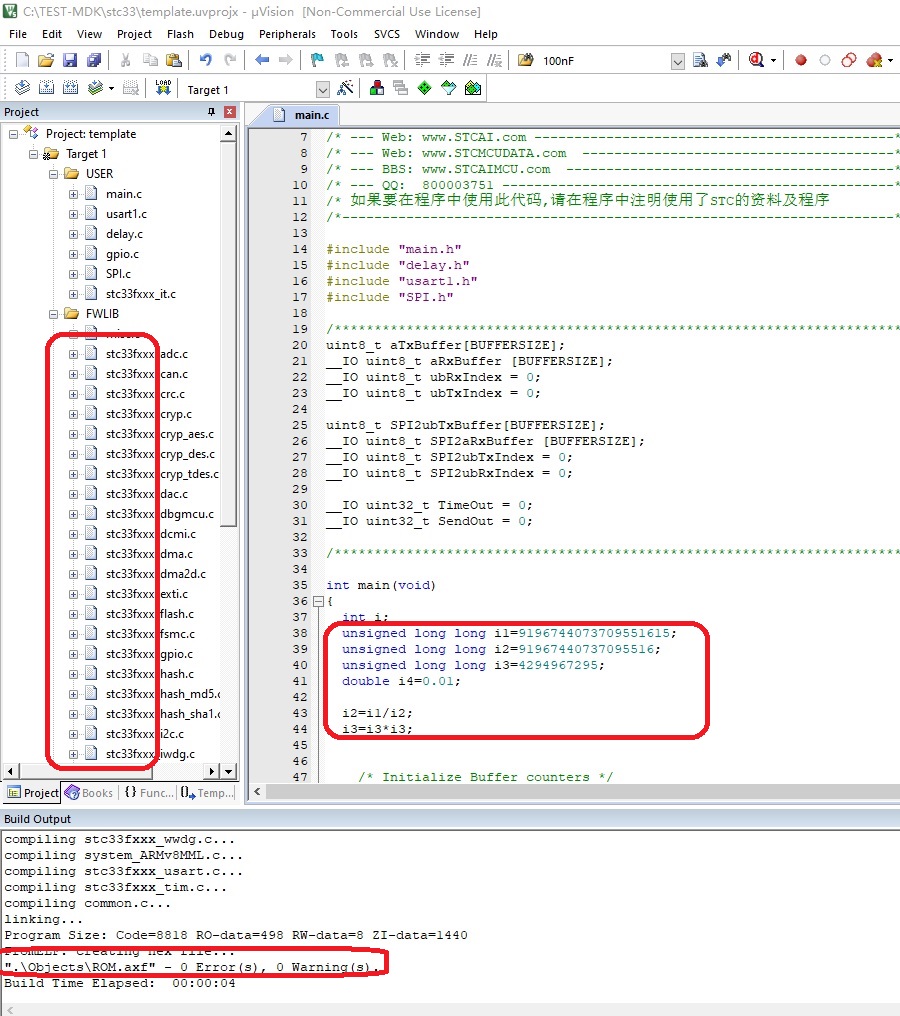Create a new file from the toolbar

coord(22,60)
